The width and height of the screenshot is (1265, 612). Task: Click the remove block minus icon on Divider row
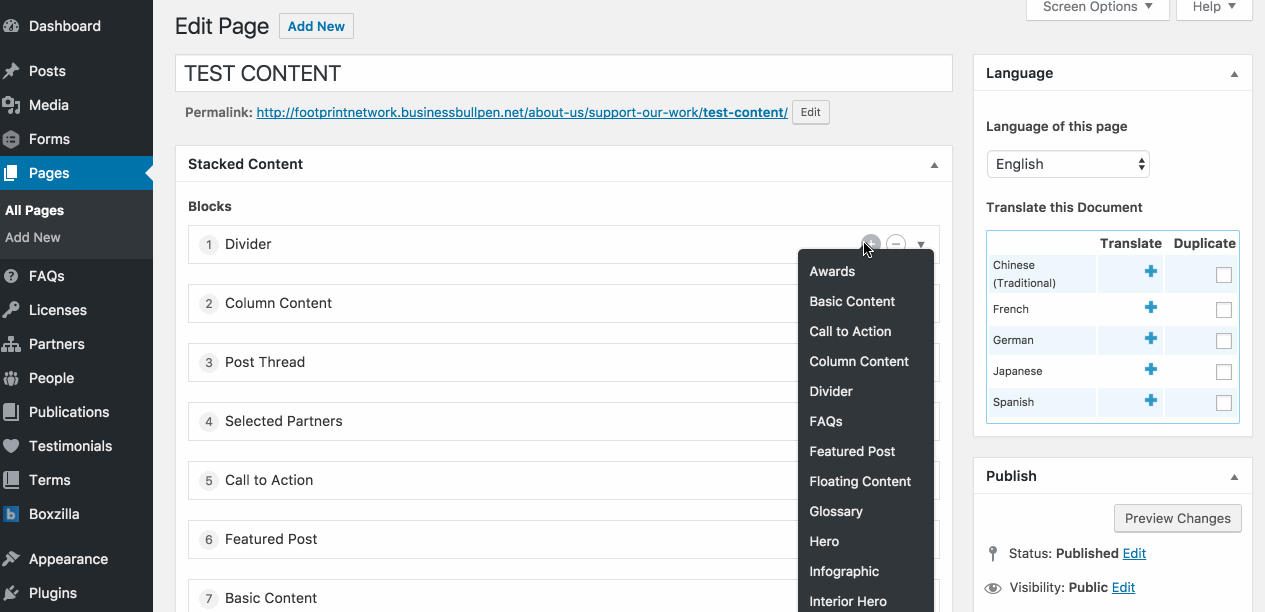point(896,243)
